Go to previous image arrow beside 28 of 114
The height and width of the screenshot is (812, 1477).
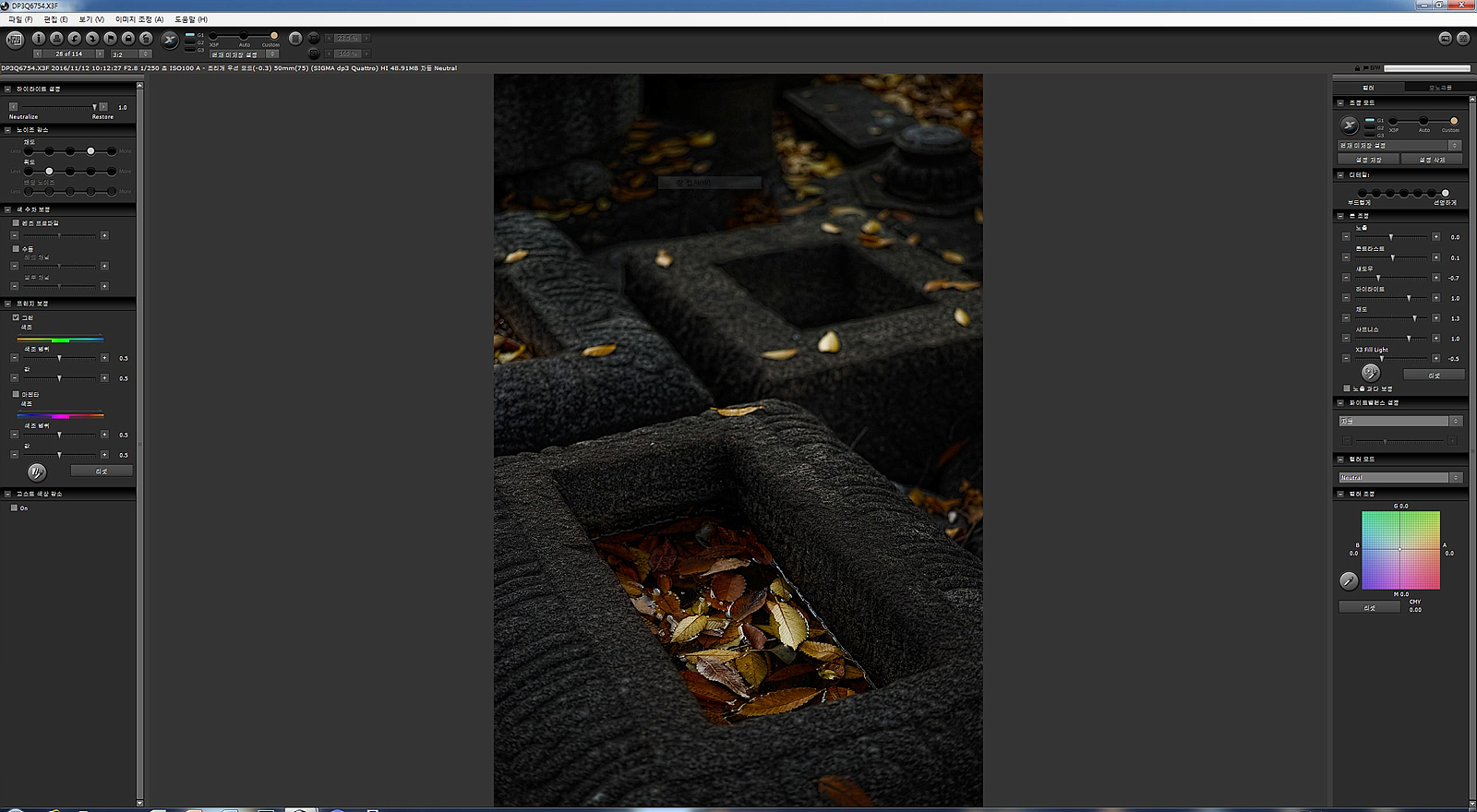point(37,54)
